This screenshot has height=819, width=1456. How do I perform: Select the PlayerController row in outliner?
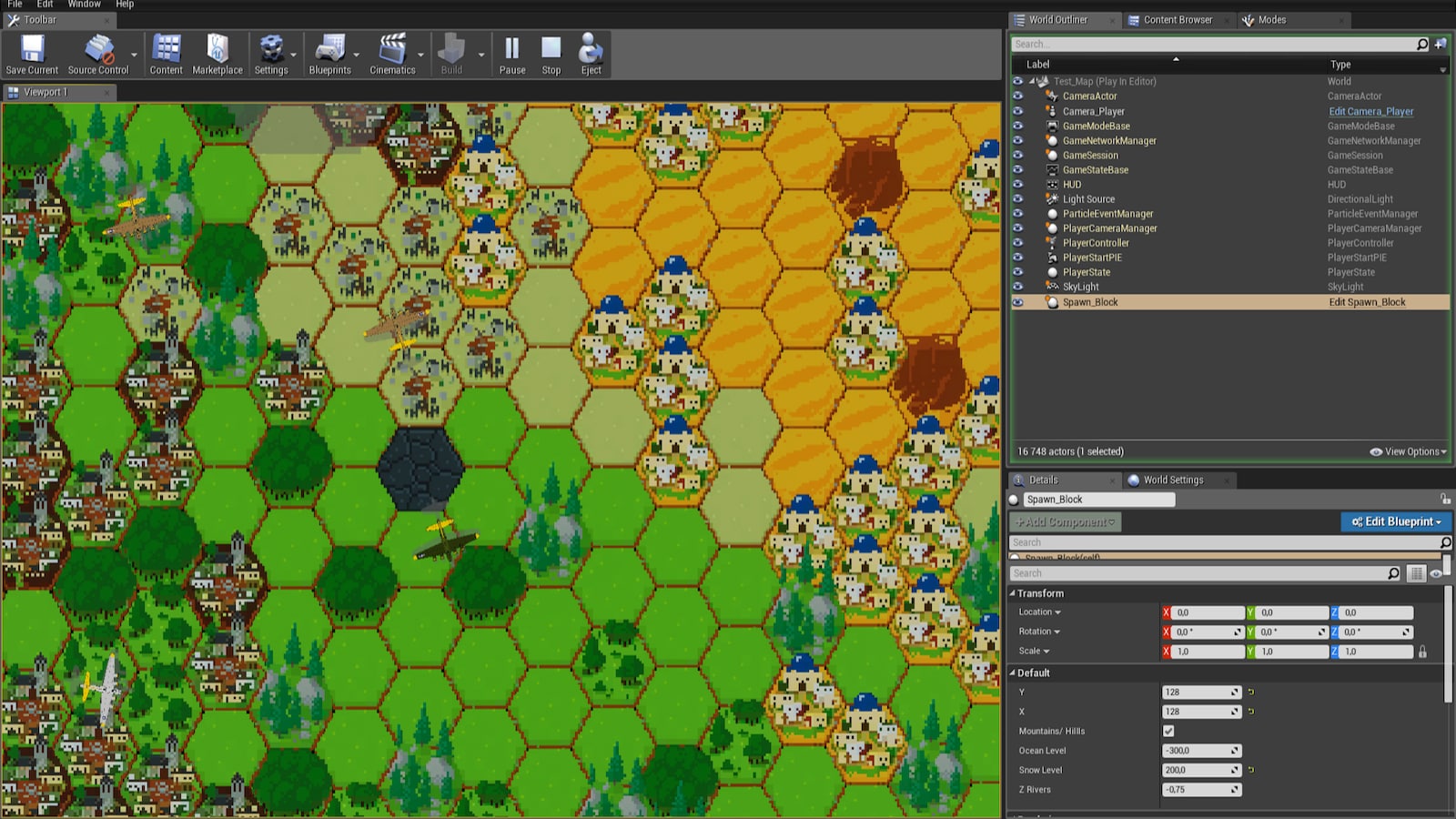(1230, 243)
